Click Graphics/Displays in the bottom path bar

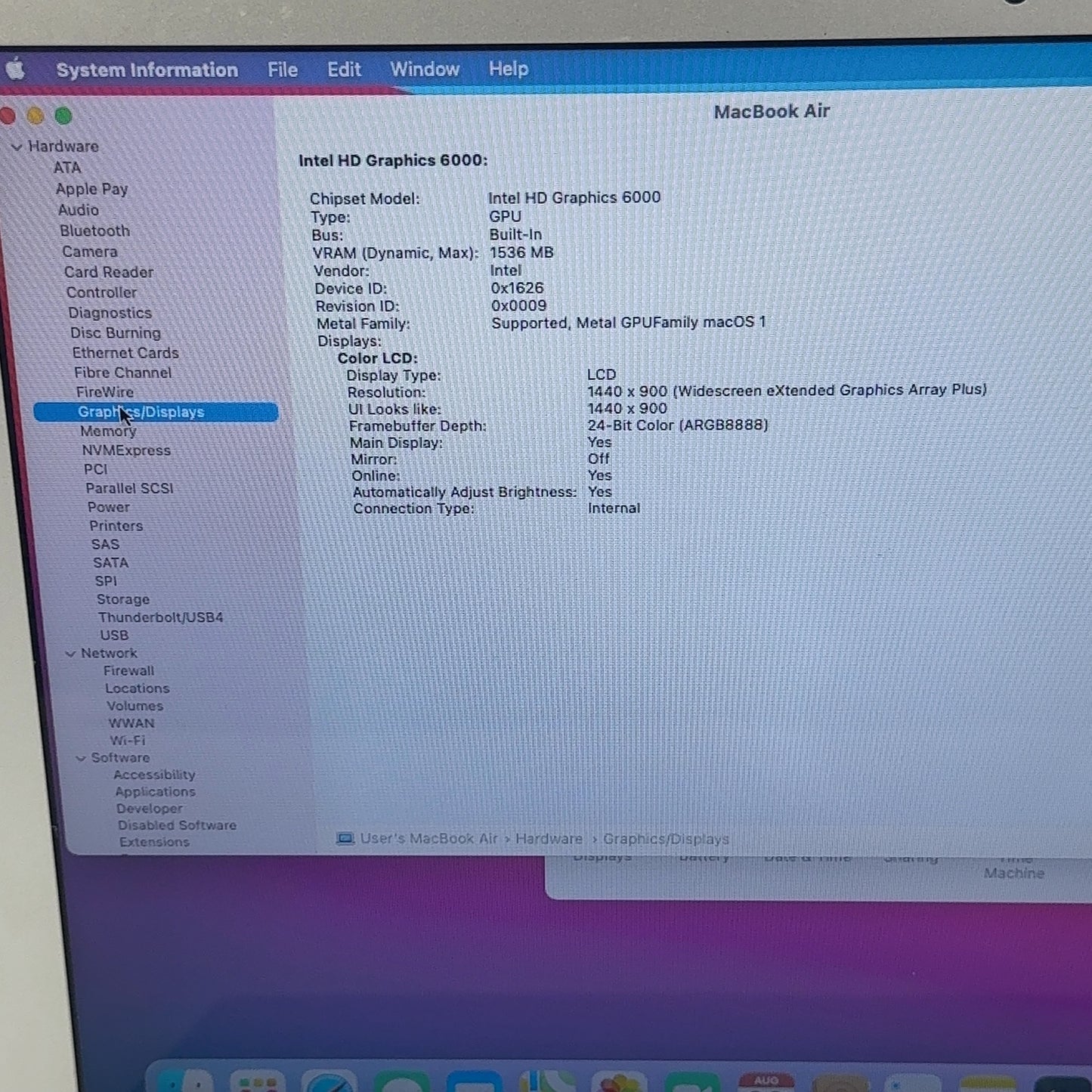tap(667, 839)
